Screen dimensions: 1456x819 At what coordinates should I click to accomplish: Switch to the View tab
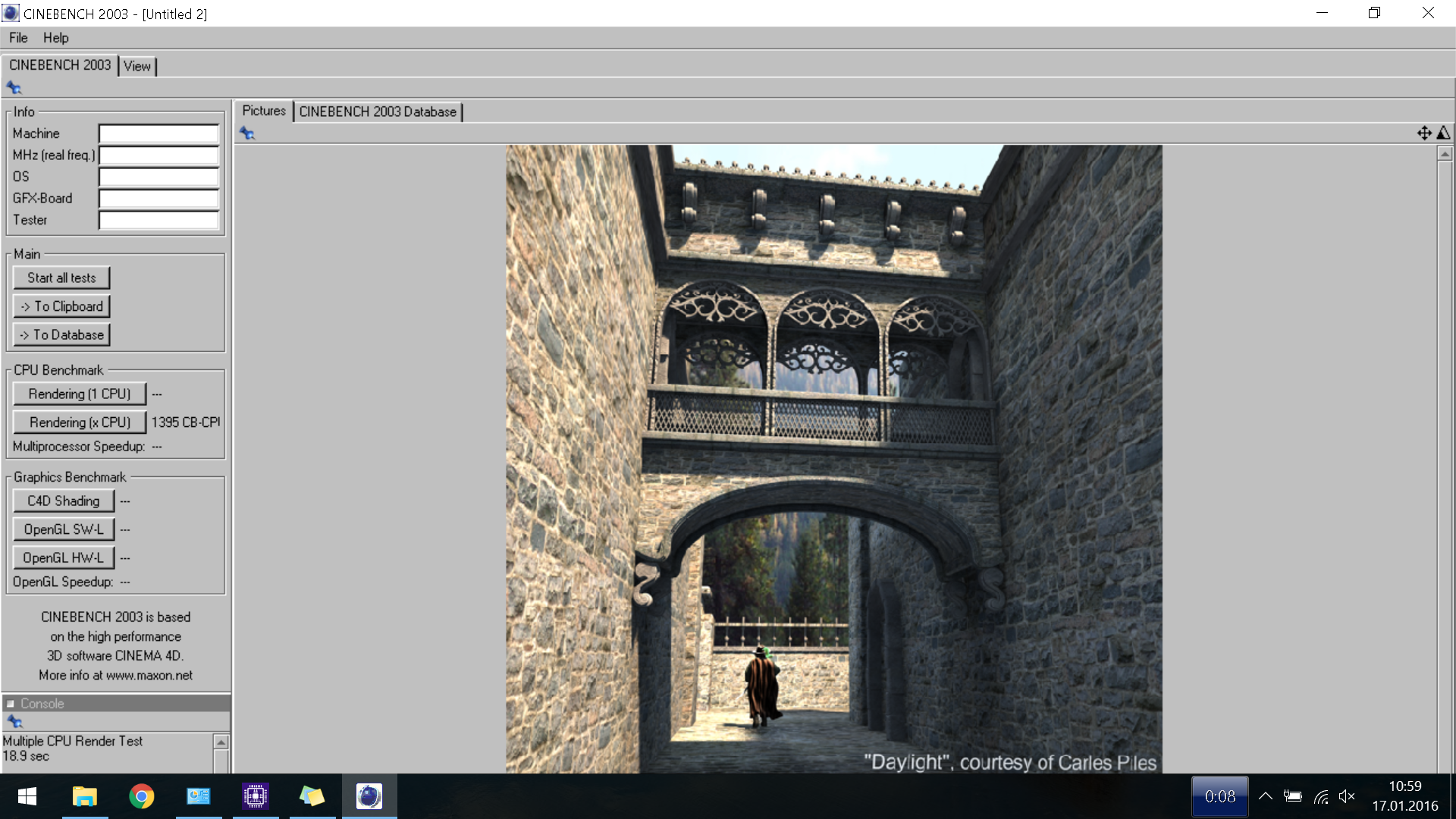pyautogui.click(x=137, y=66)
